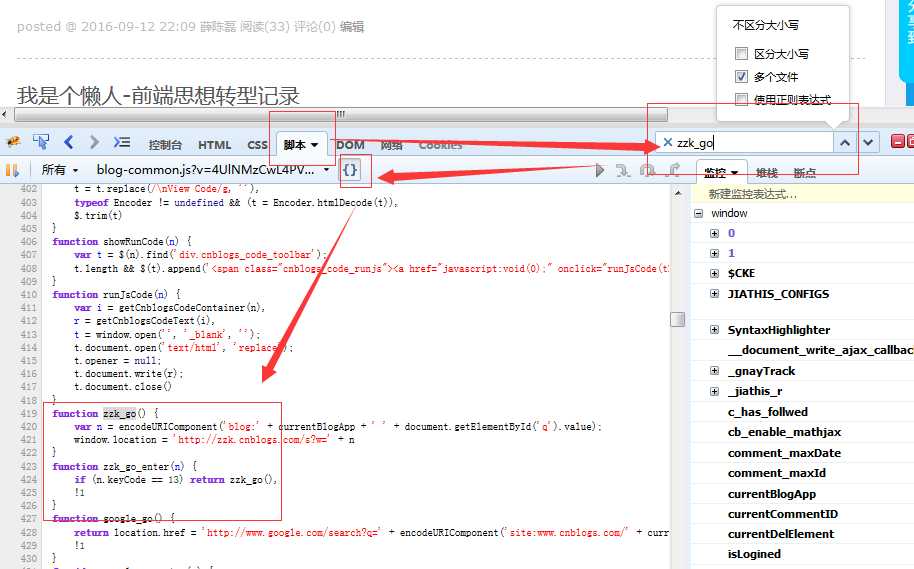The height and width of the screenshot is (569, 914).
Task: Click the pause-on-break icon
Action: pyautogui.click(x=12, y=170)
